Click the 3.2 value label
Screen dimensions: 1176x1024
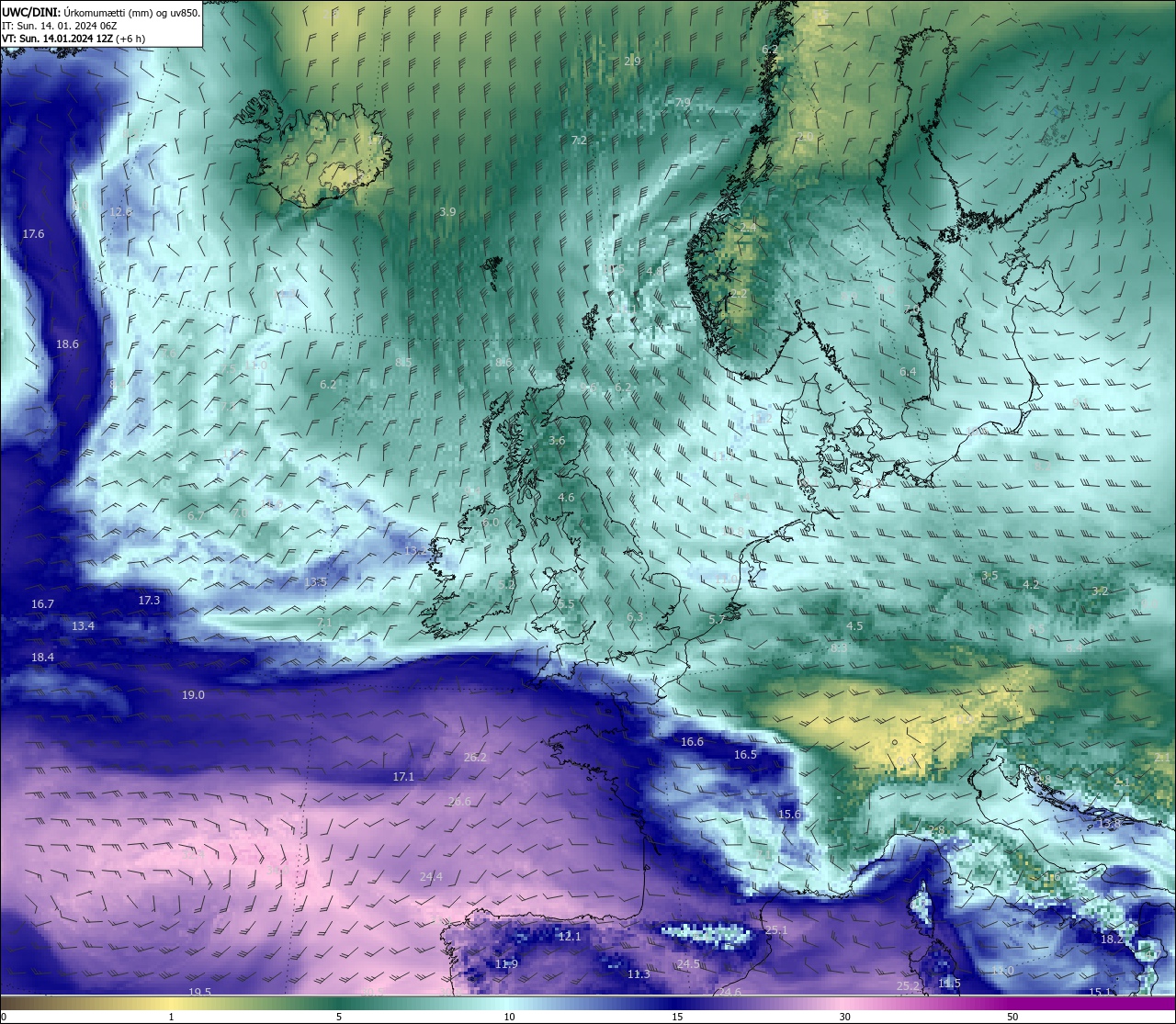(1100, 591)
